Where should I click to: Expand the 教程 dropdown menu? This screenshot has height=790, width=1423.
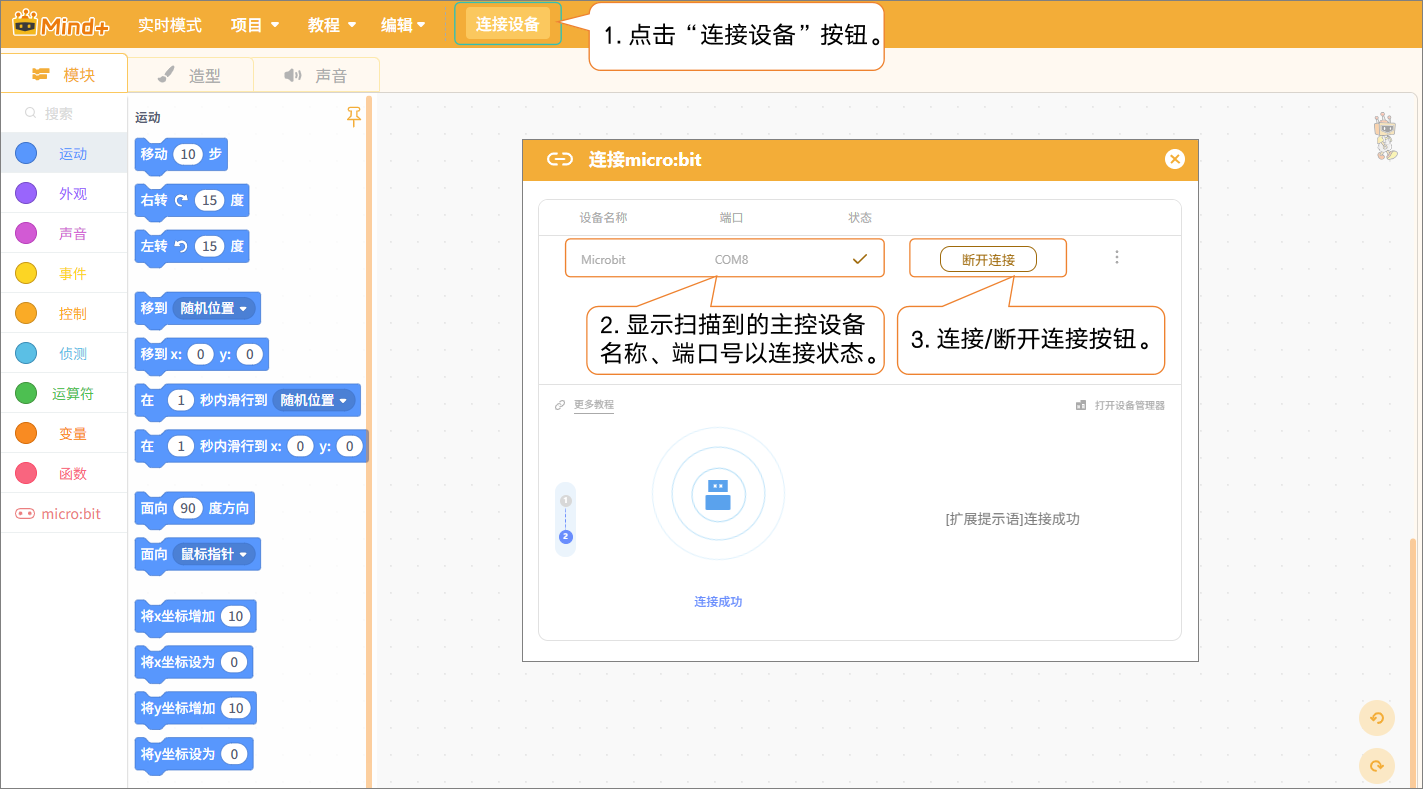click(331, 25)
